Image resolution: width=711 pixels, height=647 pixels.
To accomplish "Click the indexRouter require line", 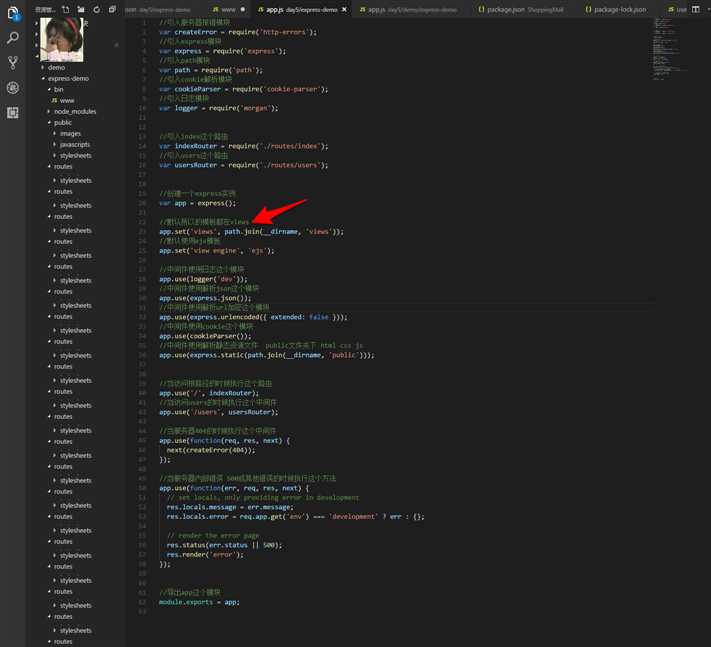I will pos(243,146).
